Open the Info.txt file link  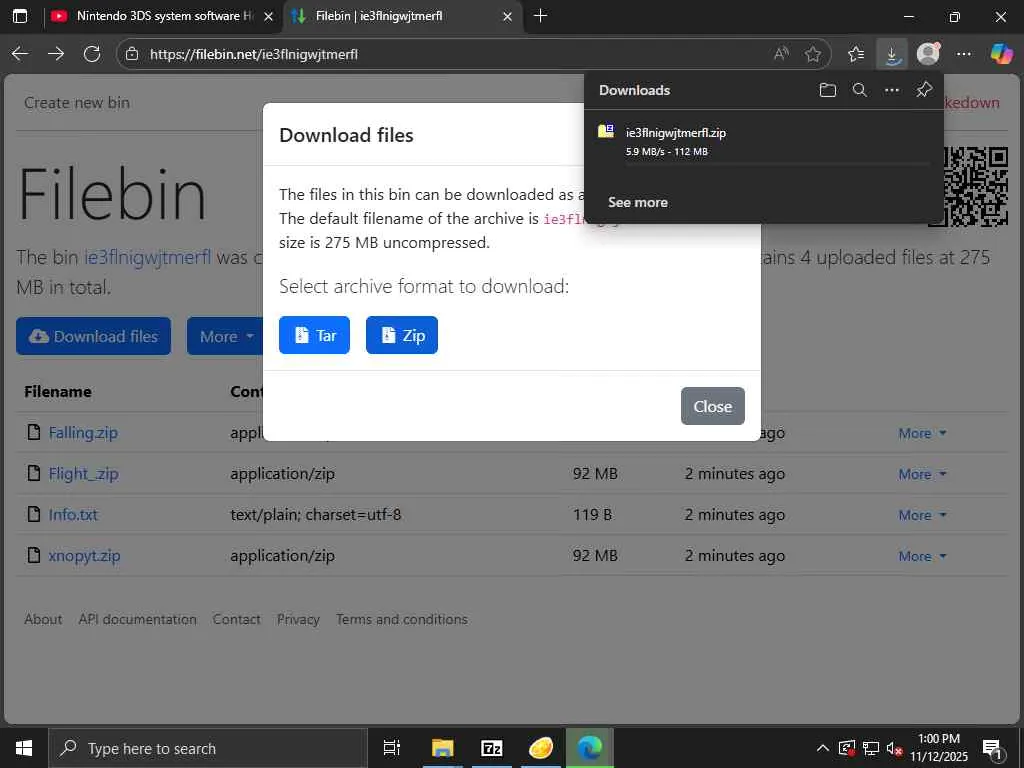pos(73,515)
